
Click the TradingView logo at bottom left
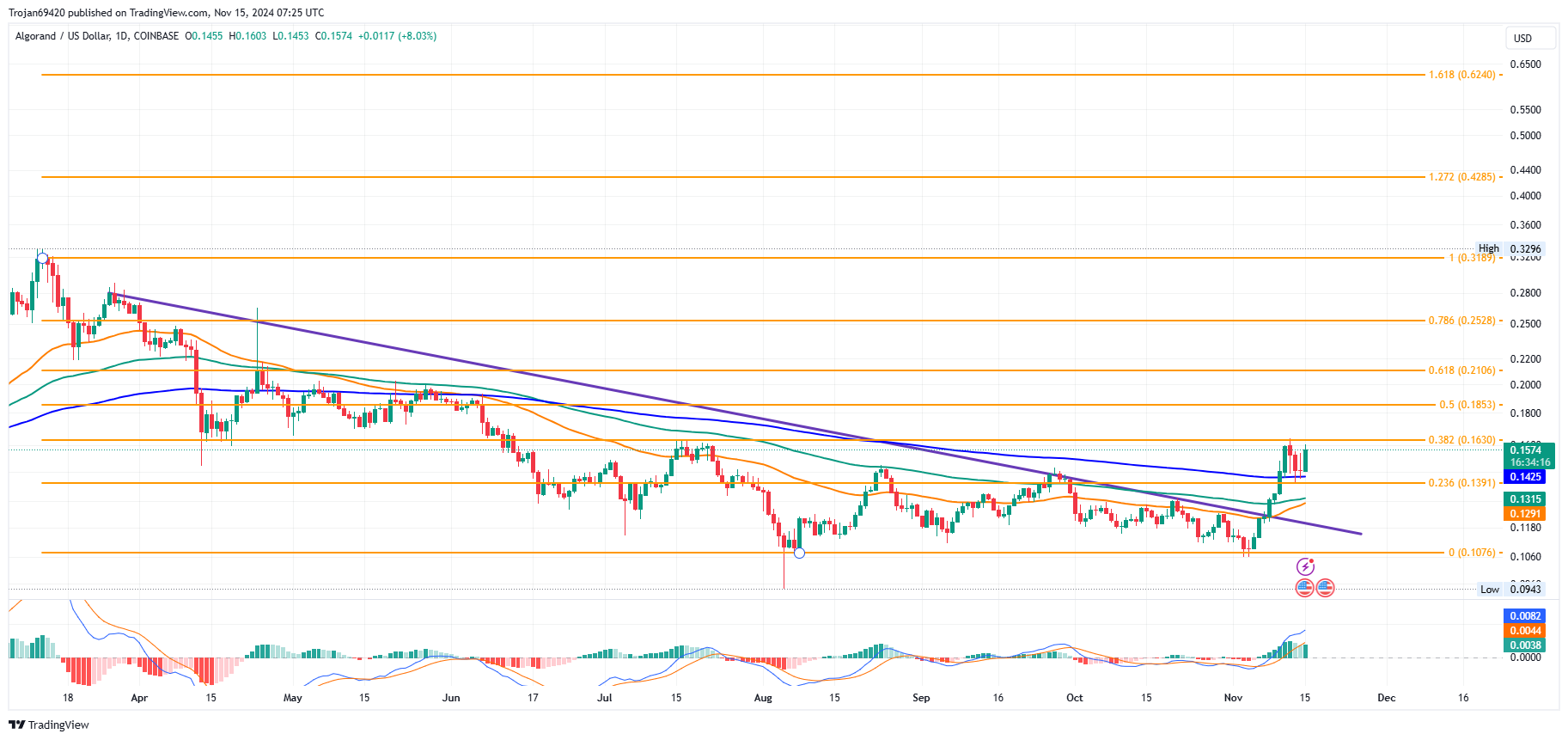pyautogui.click(x=49, y=725)
